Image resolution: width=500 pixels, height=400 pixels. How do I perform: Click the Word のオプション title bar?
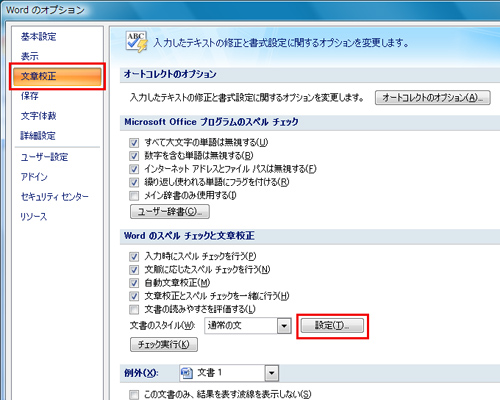pyautogui.click(x=250, y=10)
